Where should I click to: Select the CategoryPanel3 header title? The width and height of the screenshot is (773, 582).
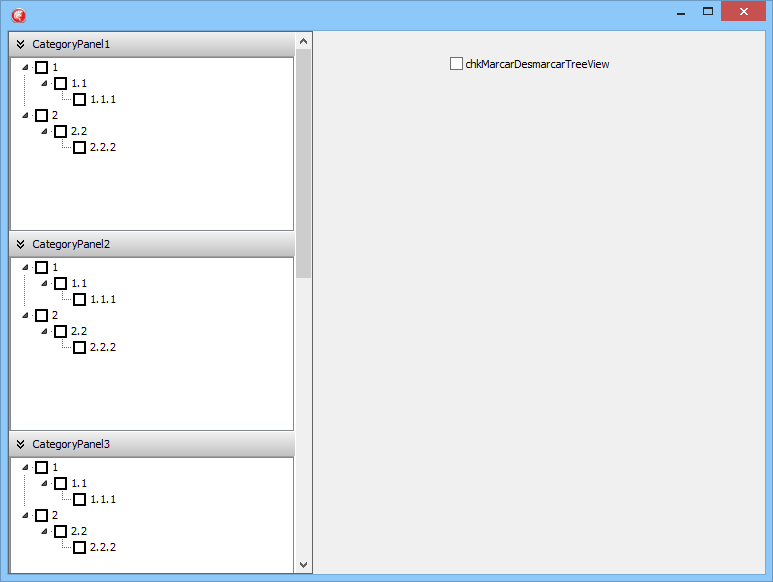[x=71, y=445]
